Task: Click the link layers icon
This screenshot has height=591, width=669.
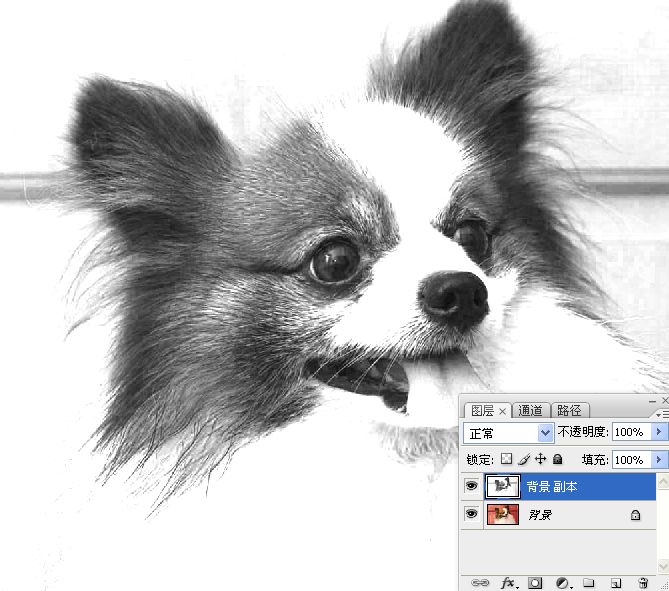Action: (x=479, y=583)
